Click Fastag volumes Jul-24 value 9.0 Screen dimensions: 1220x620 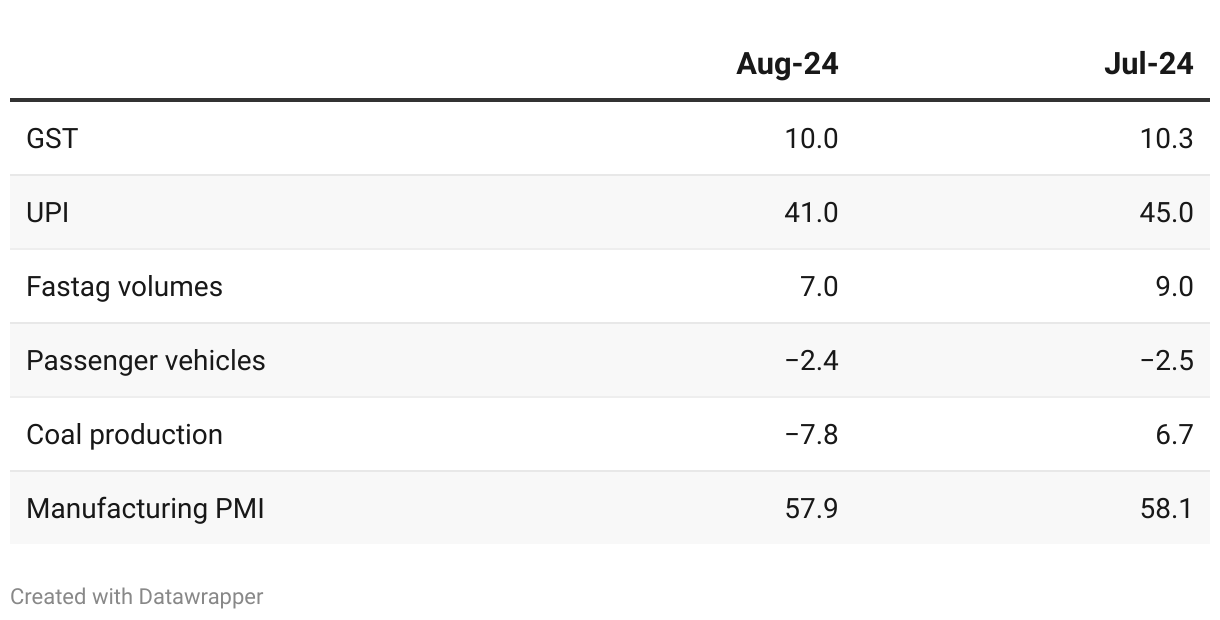point(1174,287)
